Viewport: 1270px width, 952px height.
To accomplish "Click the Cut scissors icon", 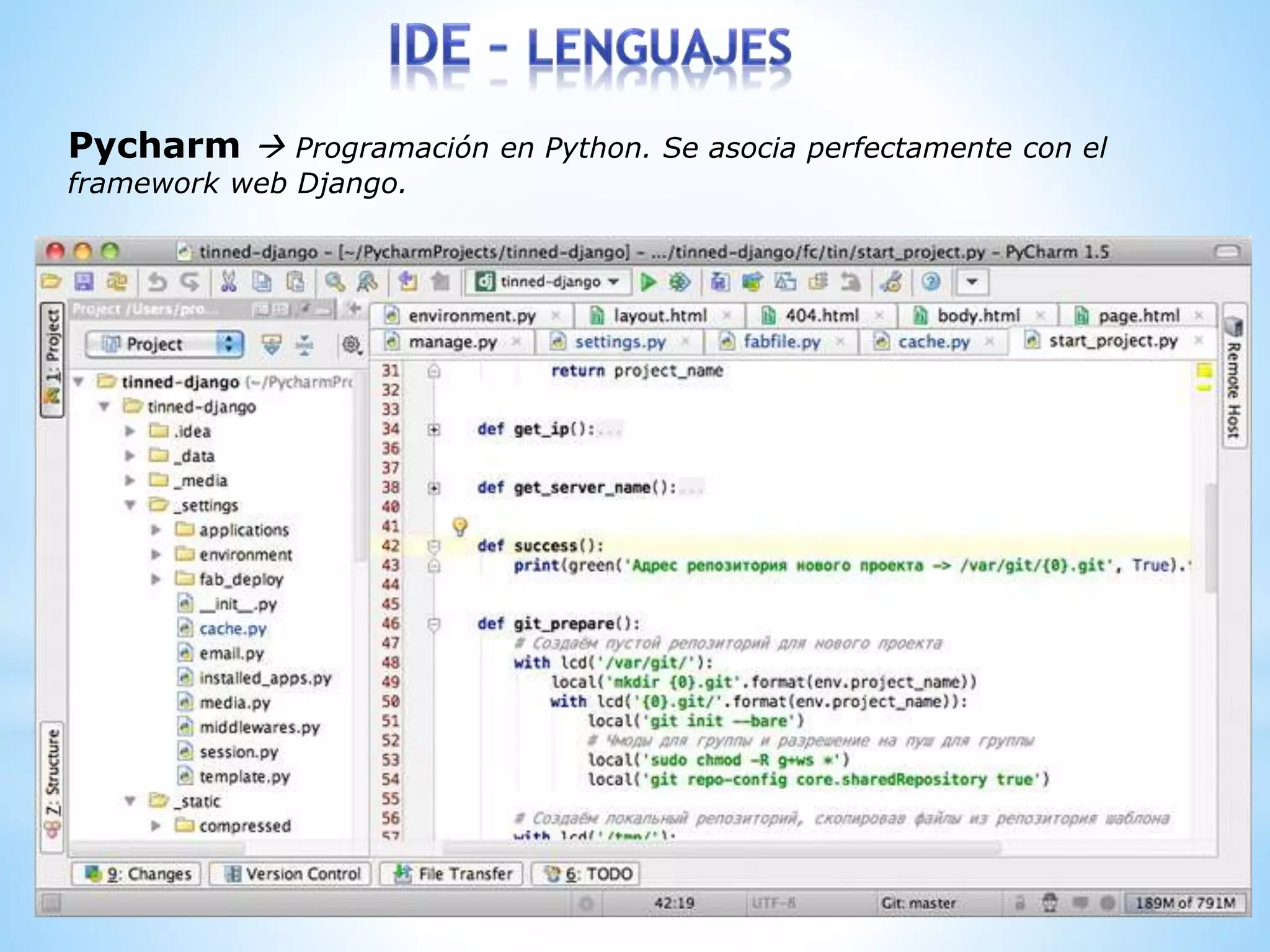I will click(x=229, y=282).
